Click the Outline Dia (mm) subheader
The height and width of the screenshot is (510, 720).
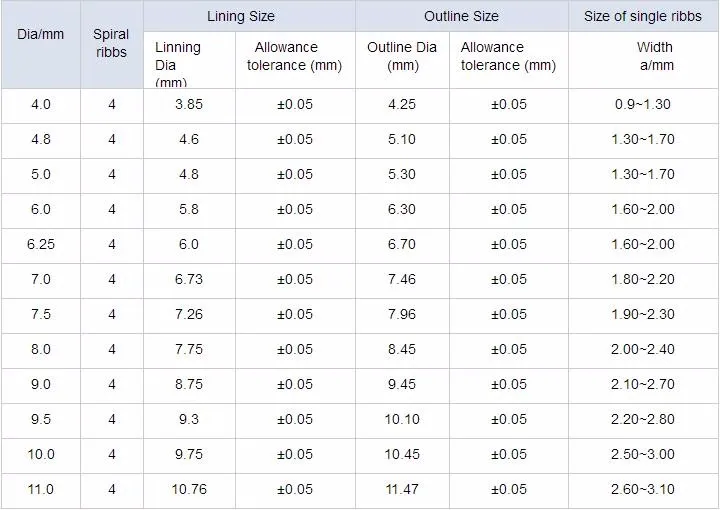click(401, 56)
